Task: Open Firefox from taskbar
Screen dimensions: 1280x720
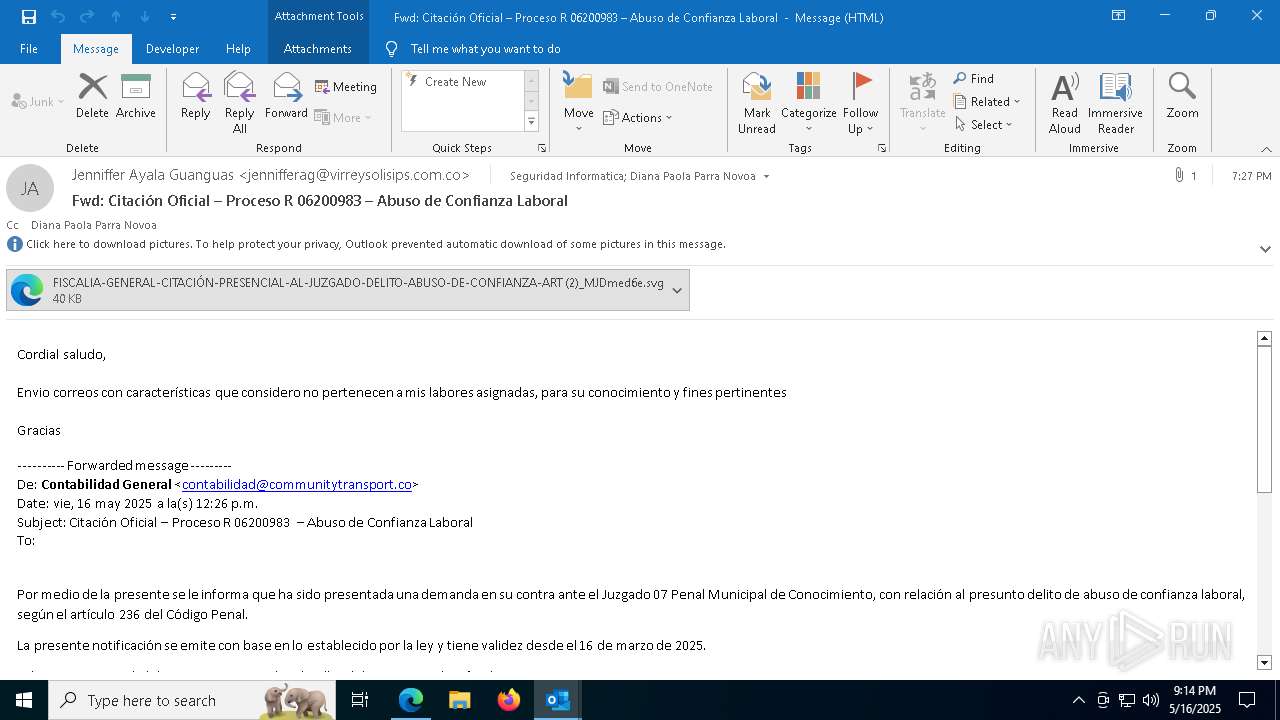Action: 509,700
